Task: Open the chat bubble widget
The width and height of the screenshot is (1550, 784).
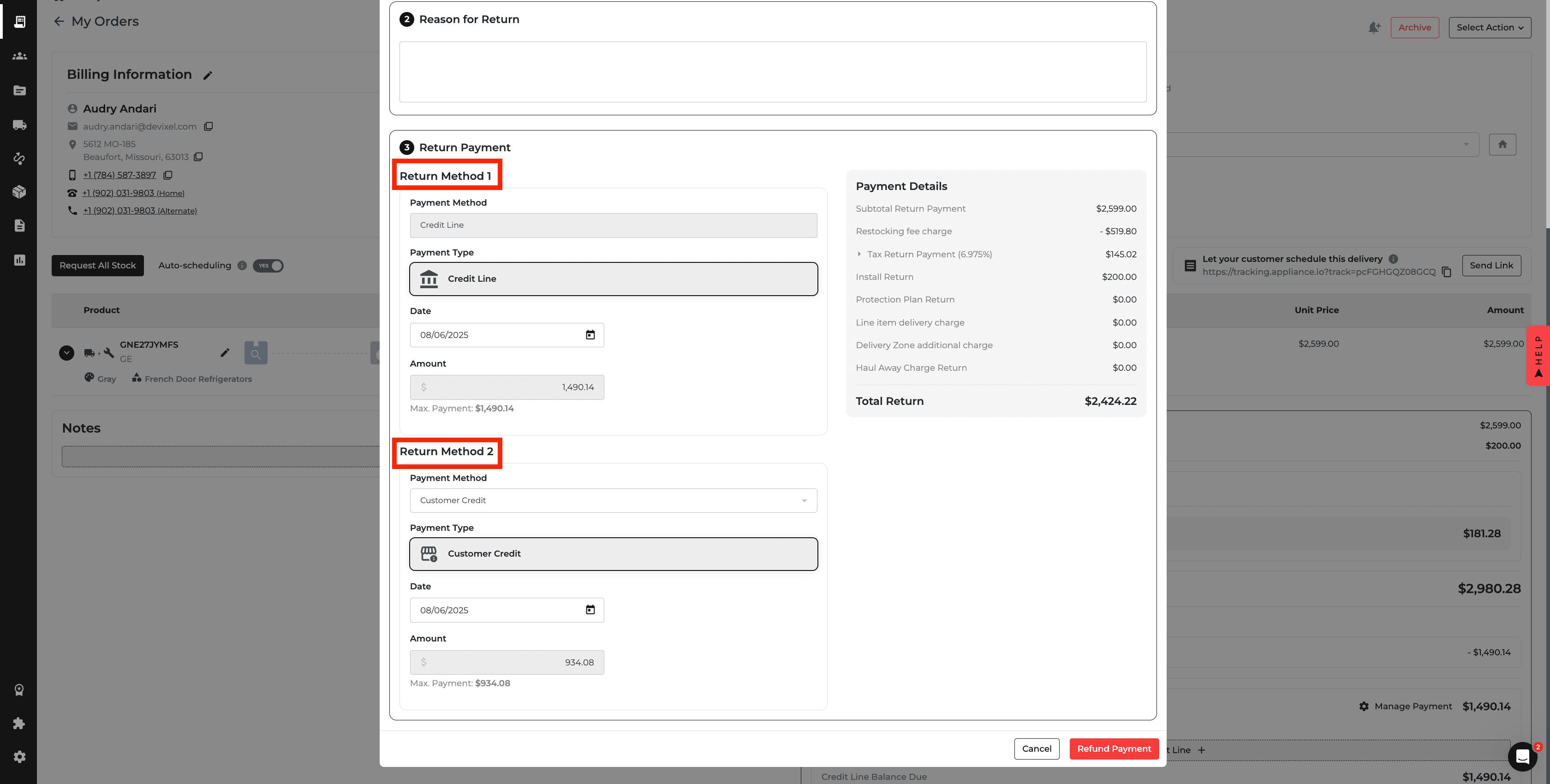Action: 1522,756
